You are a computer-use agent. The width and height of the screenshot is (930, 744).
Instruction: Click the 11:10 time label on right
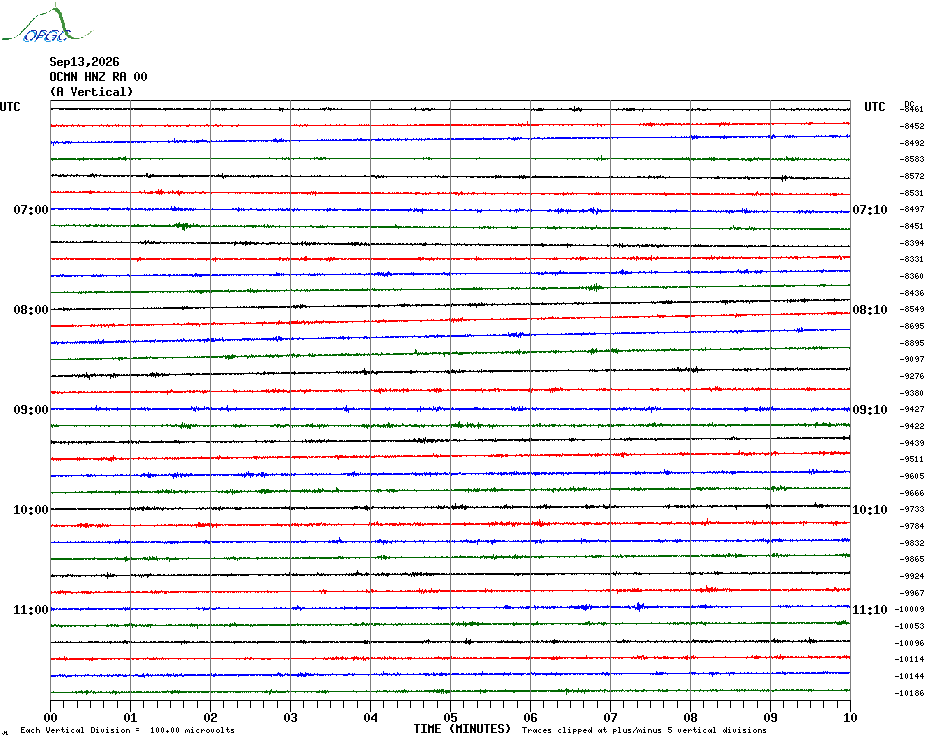(870, 609)
